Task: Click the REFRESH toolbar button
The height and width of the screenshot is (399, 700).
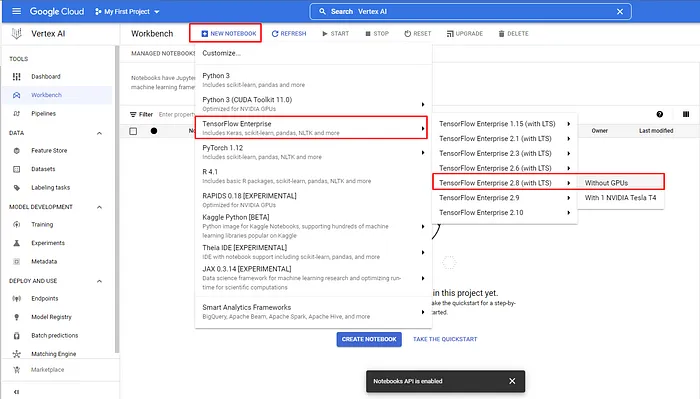Action: [x=289, y=33]
